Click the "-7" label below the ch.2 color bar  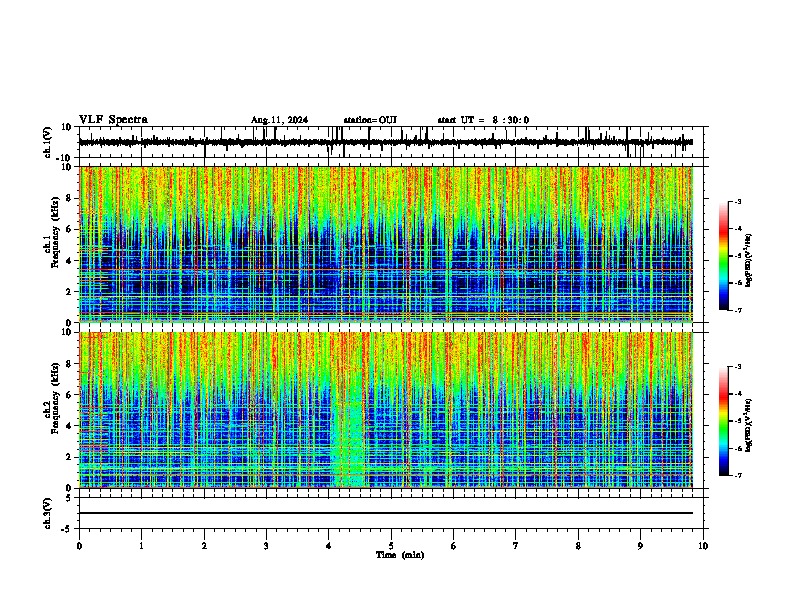[737, 475]
